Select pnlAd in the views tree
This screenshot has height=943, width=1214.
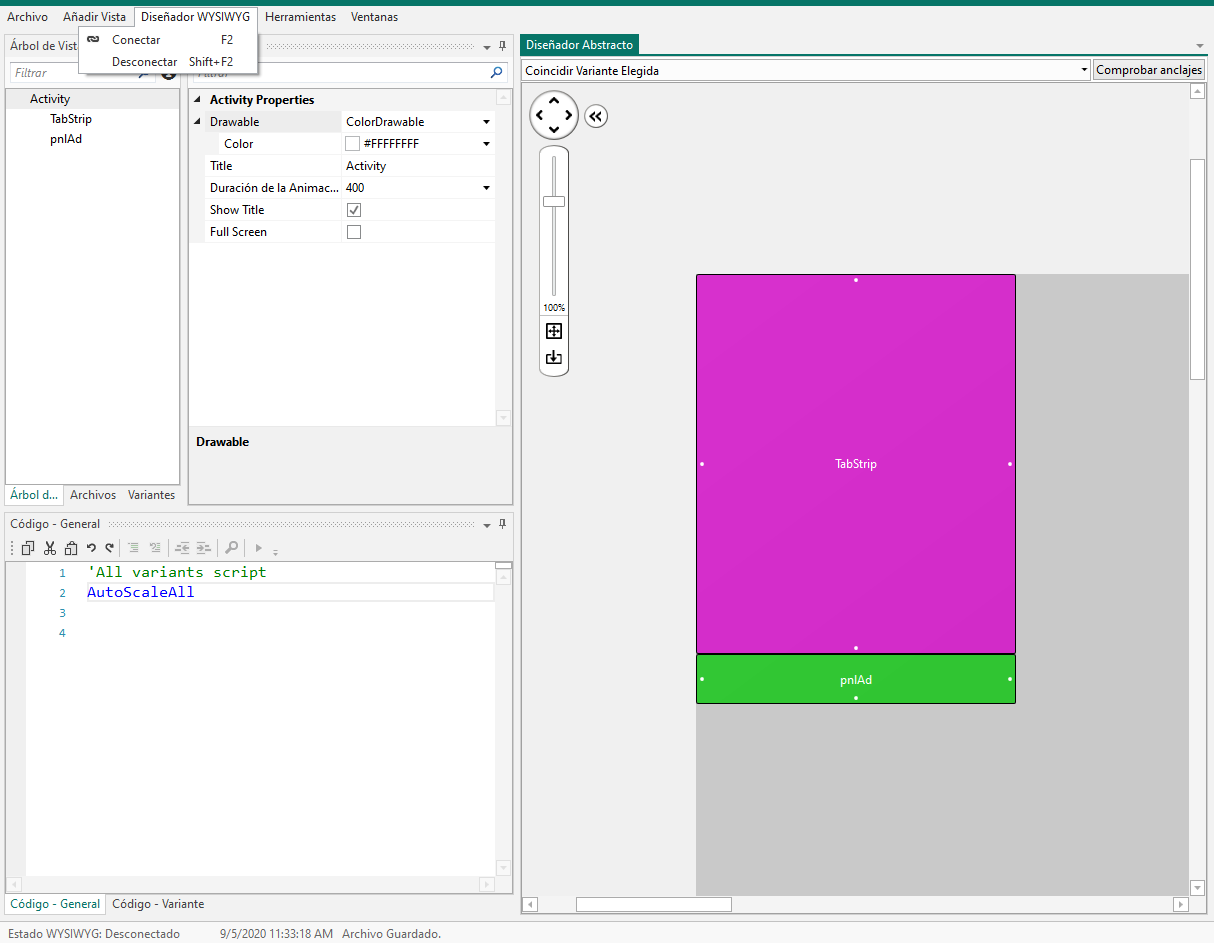66,139
